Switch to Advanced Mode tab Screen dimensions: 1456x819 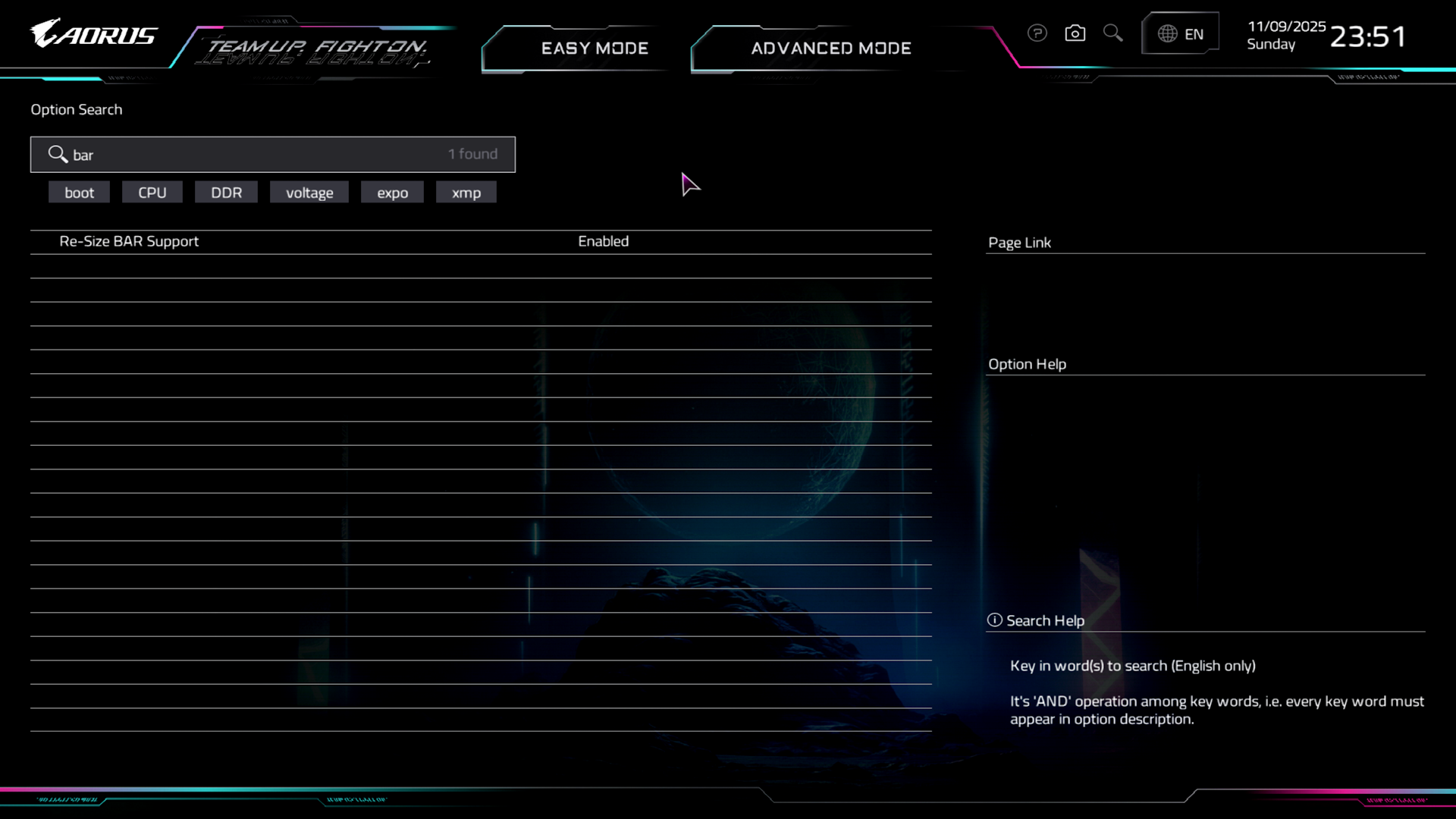click(x=830, y=49)
